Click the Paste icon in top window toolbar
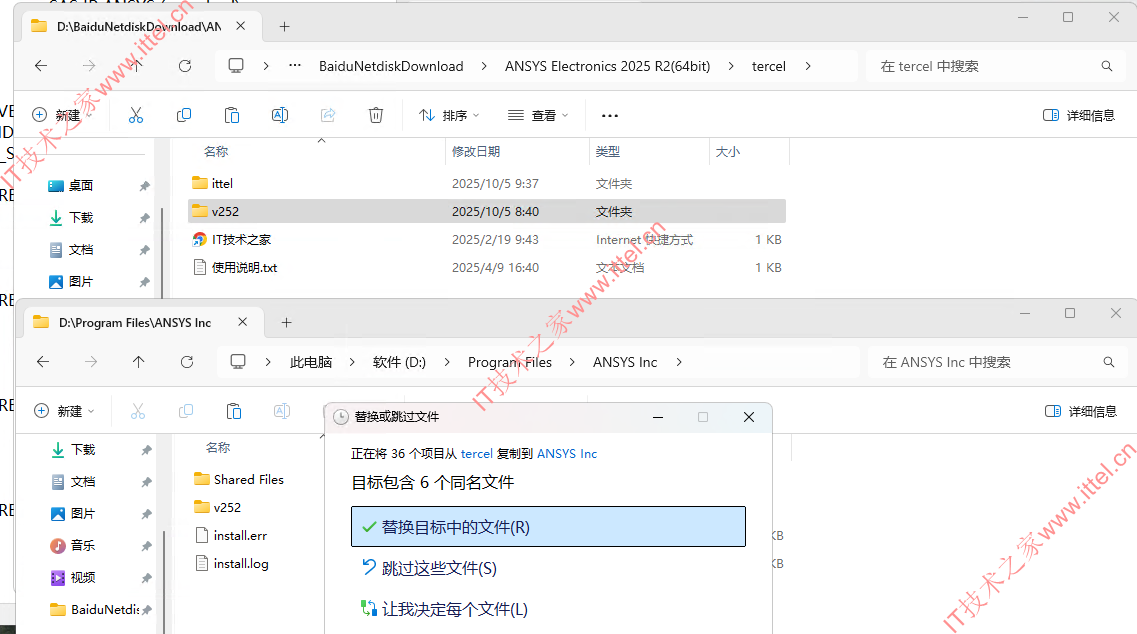The width and height of the screenshot is (1137, 634). (232, 115)
